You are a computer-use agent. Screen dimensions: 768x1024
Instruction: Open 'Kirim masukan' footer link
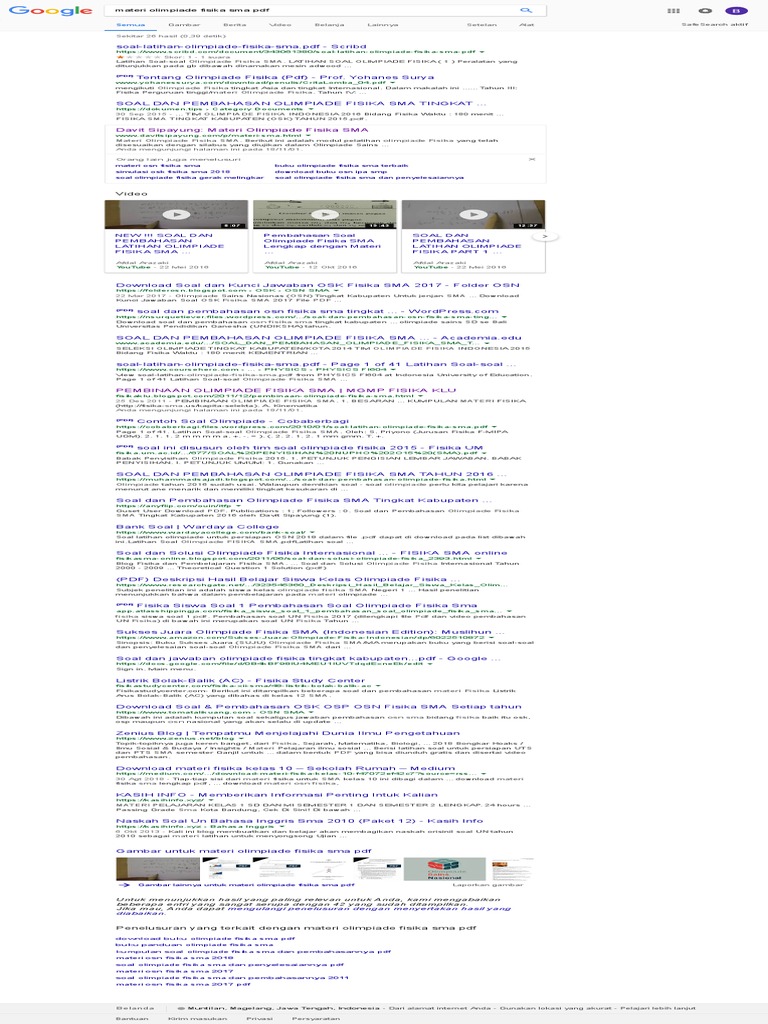(197, 1018)
